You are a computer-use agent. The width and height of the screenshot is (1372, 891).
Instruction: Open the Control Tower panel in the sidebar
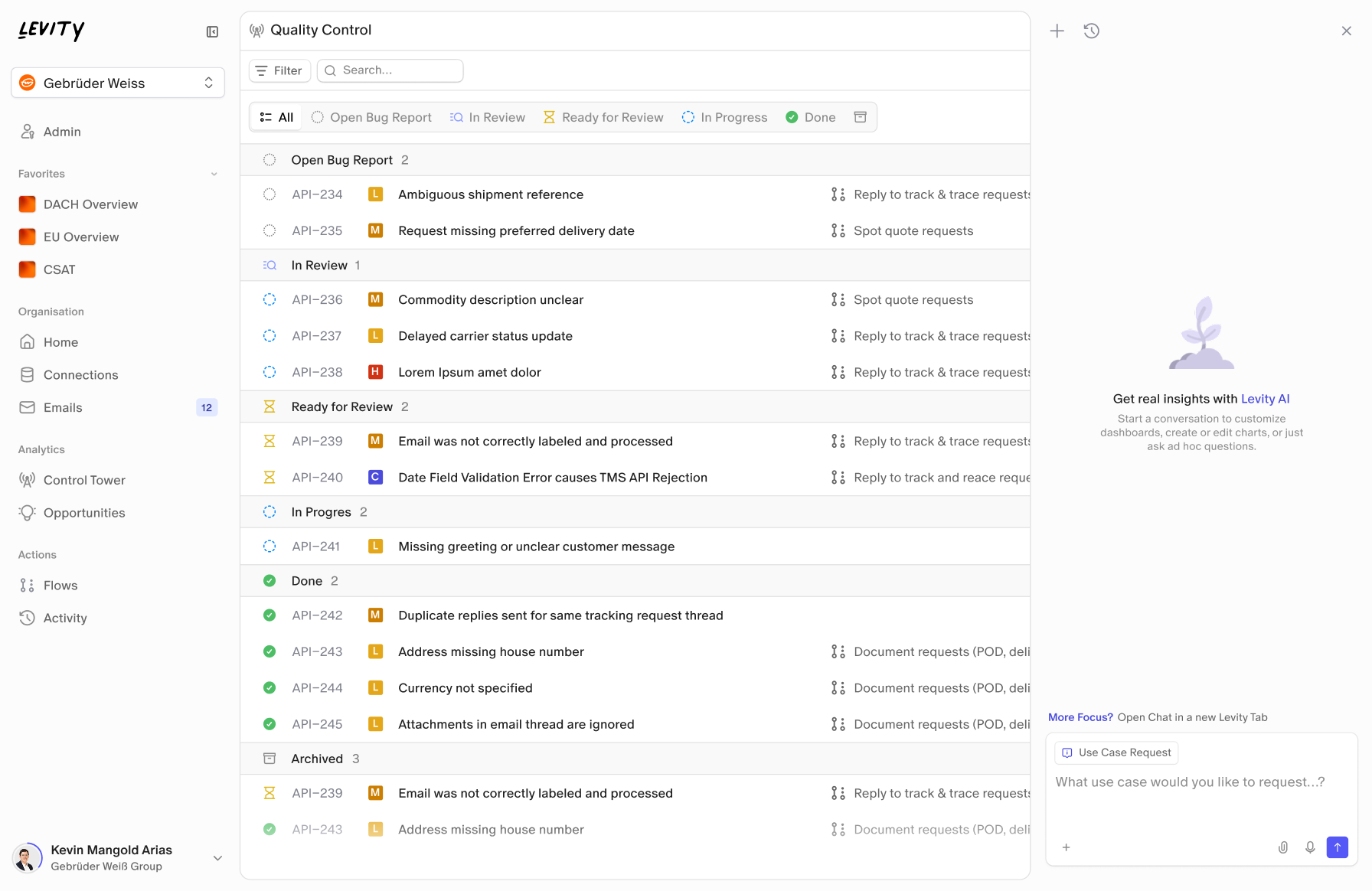(x=84, y=480)
